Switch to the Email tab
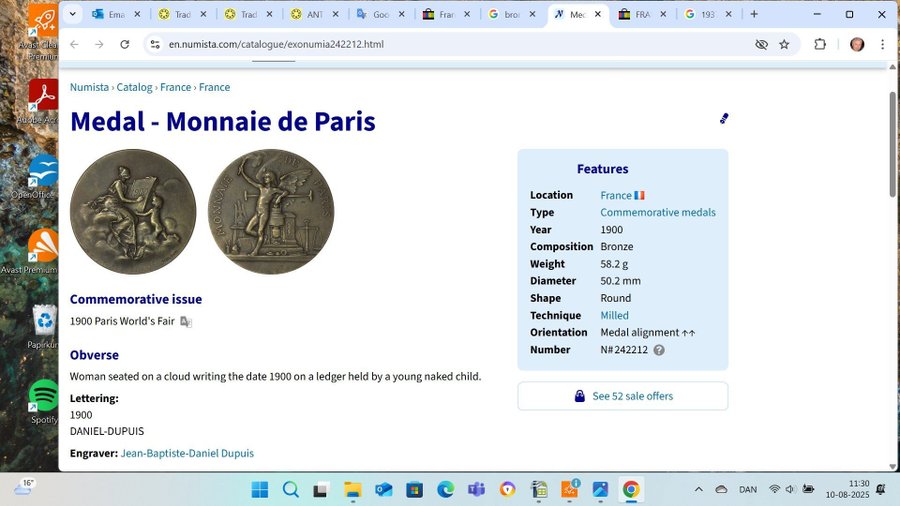Image resolution: width=900 pixels, height=506 pixels. [110, 15]
